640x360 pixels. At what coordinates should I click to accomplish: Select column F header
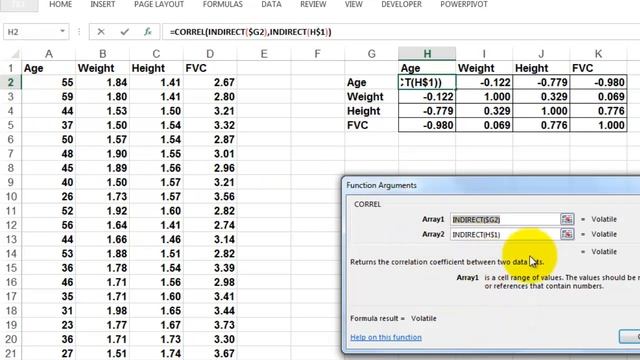pos(318,54)
